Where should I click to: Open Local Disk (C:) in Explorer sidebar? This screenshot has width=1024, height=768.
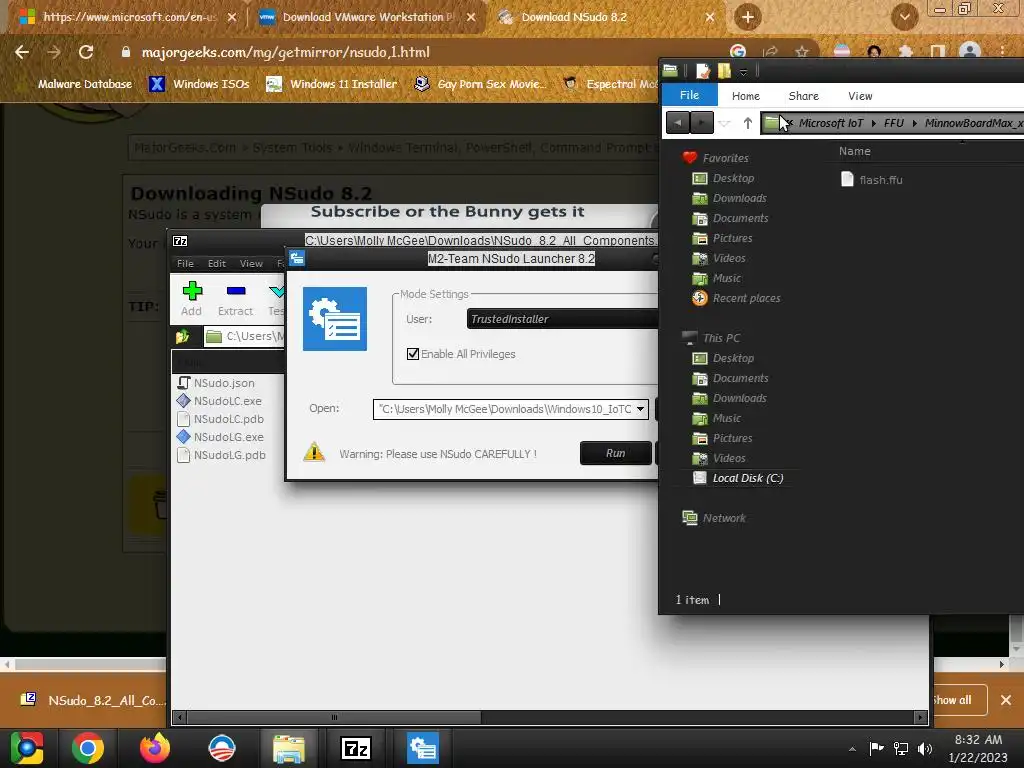[x=738, y=478]
